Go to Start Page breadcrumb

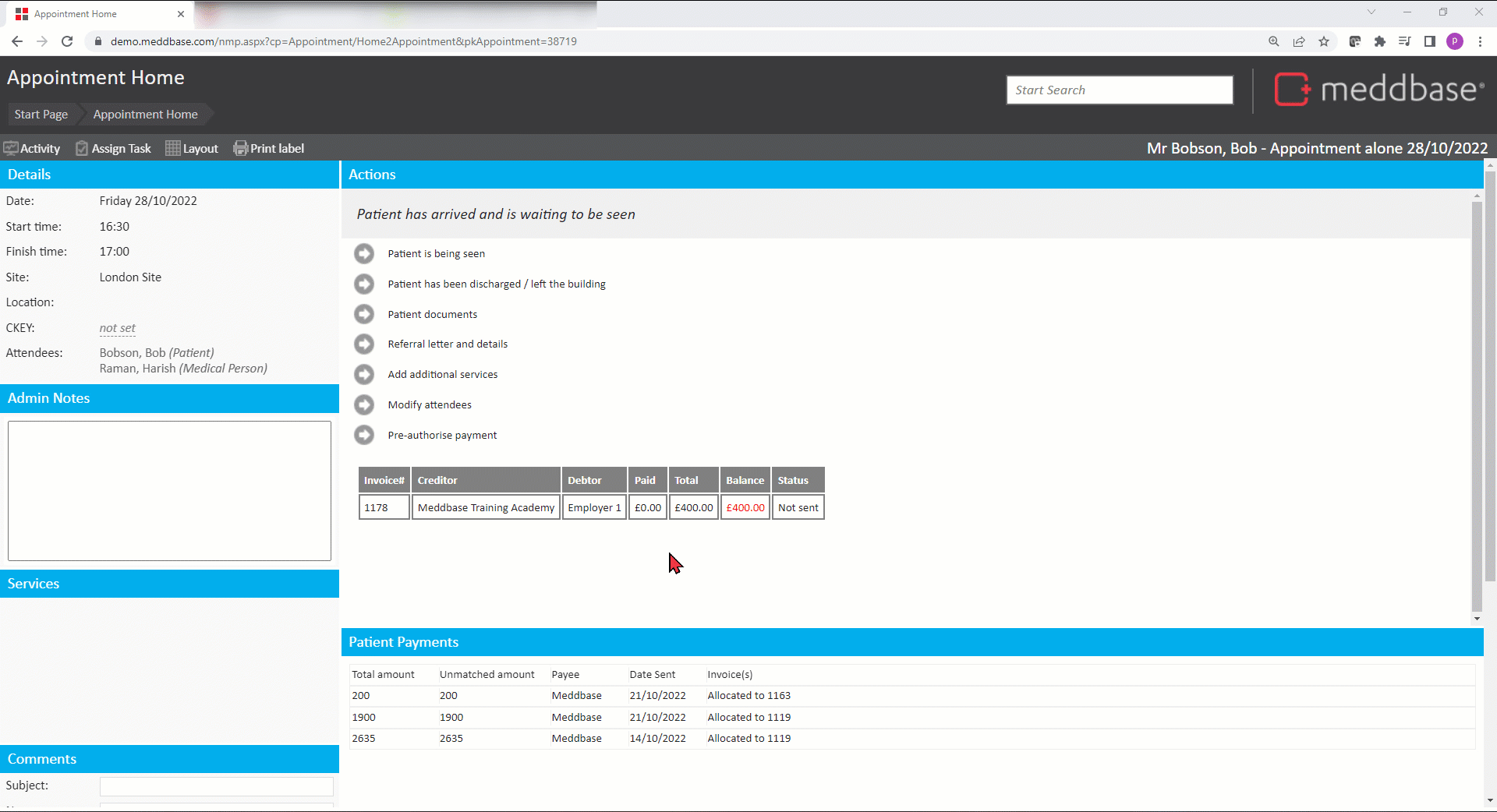tap(41, 115)
